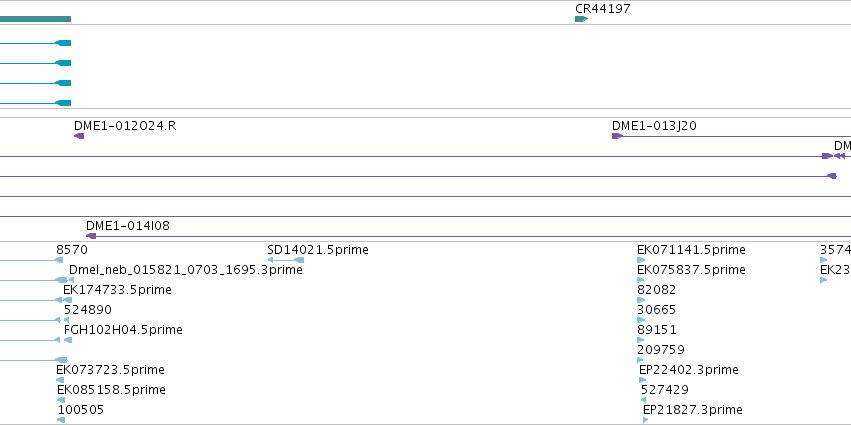This screenshot has height=425, width=851.
Task: Click the arrow glyph under 209759
Action: pyautogui.click(x=640, y=360)
